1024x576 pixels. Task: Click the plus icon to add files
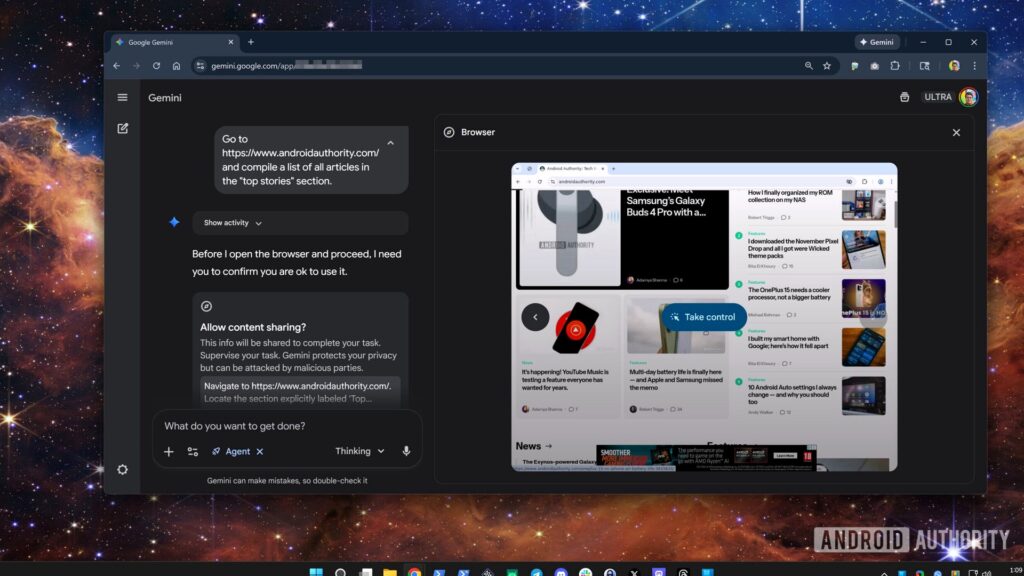pos(168,451)
